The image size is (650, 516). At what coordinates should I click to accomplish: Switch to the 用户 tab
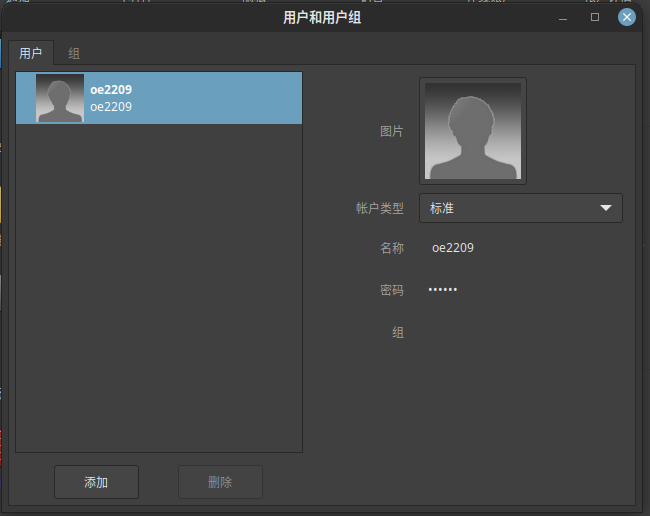pyautogui.click(x=31, y=53)
